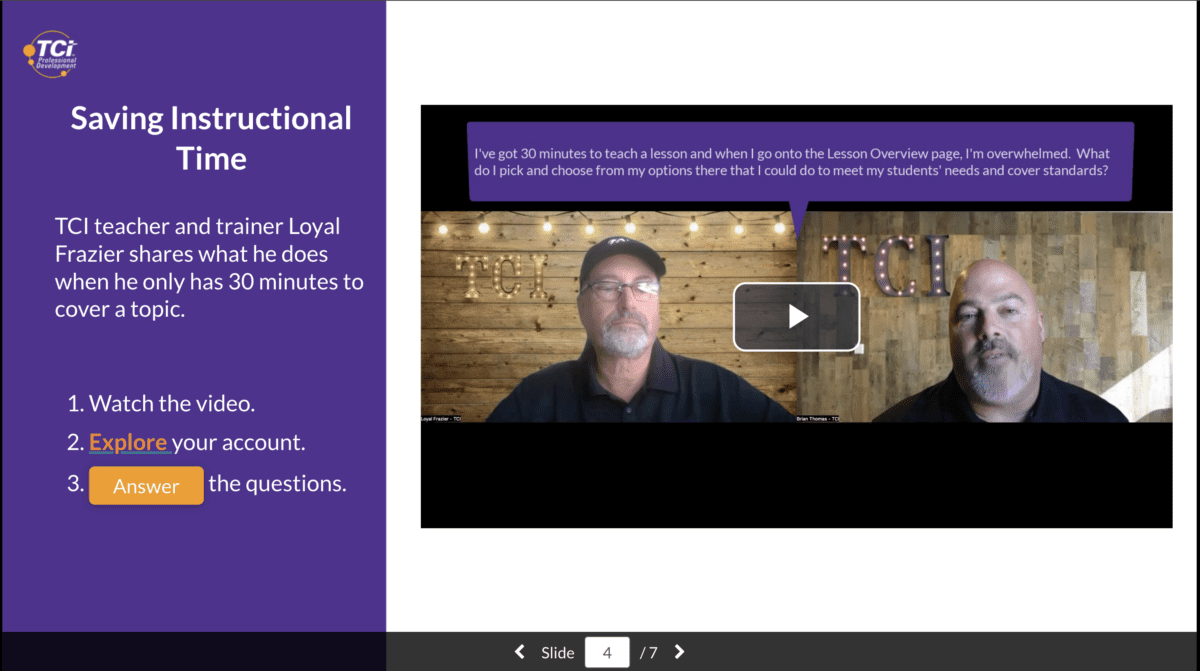
Task: Click the TCI Professional Development logo
Action: pos(50,52)
